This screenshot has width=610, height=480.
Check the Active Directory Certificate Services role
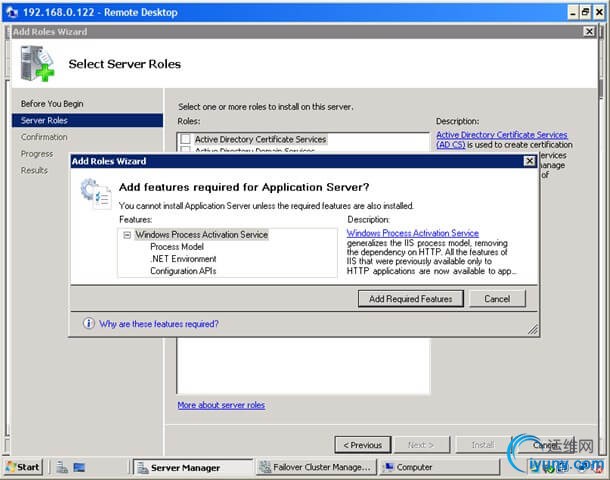pyautogui.click(x=186, y=139)
